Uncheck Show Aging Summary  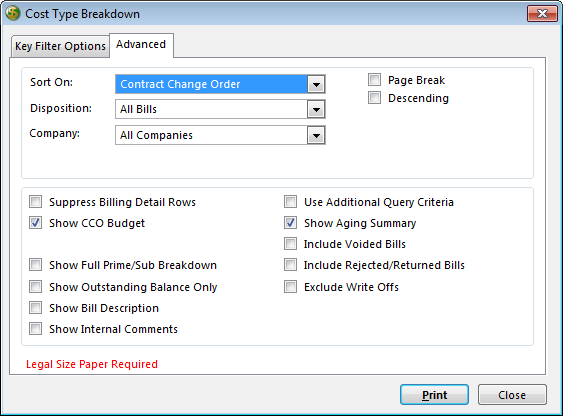pos(290,223)
